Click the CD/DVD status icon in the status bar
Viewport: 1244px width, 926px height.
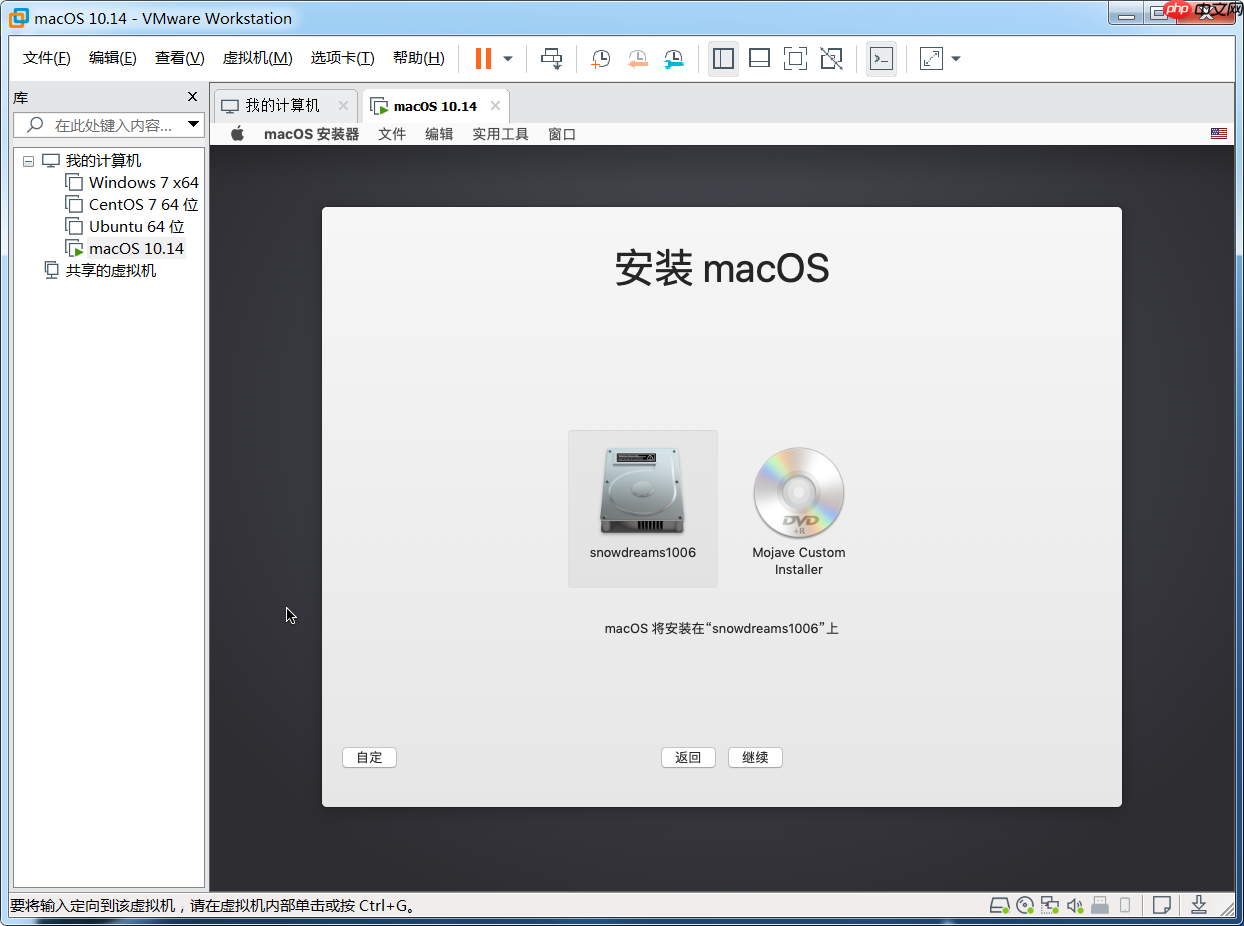[1025, 905]
